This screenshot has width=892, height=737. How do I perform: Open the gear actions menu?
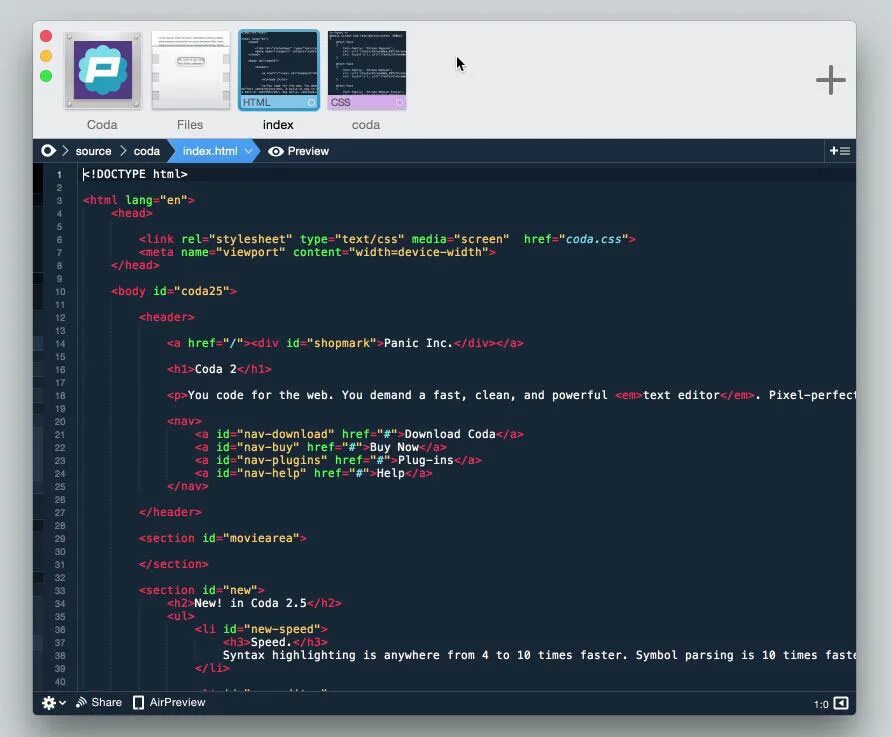pos(54,703)
